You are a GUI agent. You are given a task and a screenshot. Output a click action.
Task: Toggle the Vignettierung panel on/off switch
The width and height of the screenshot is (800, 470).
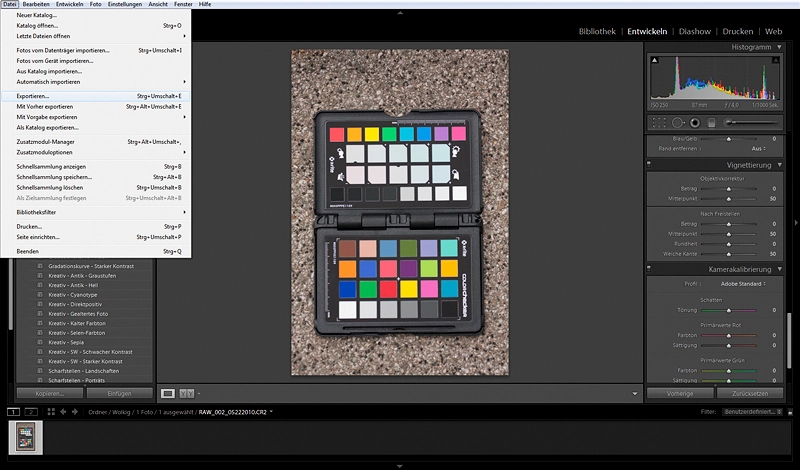pos(649,164)
